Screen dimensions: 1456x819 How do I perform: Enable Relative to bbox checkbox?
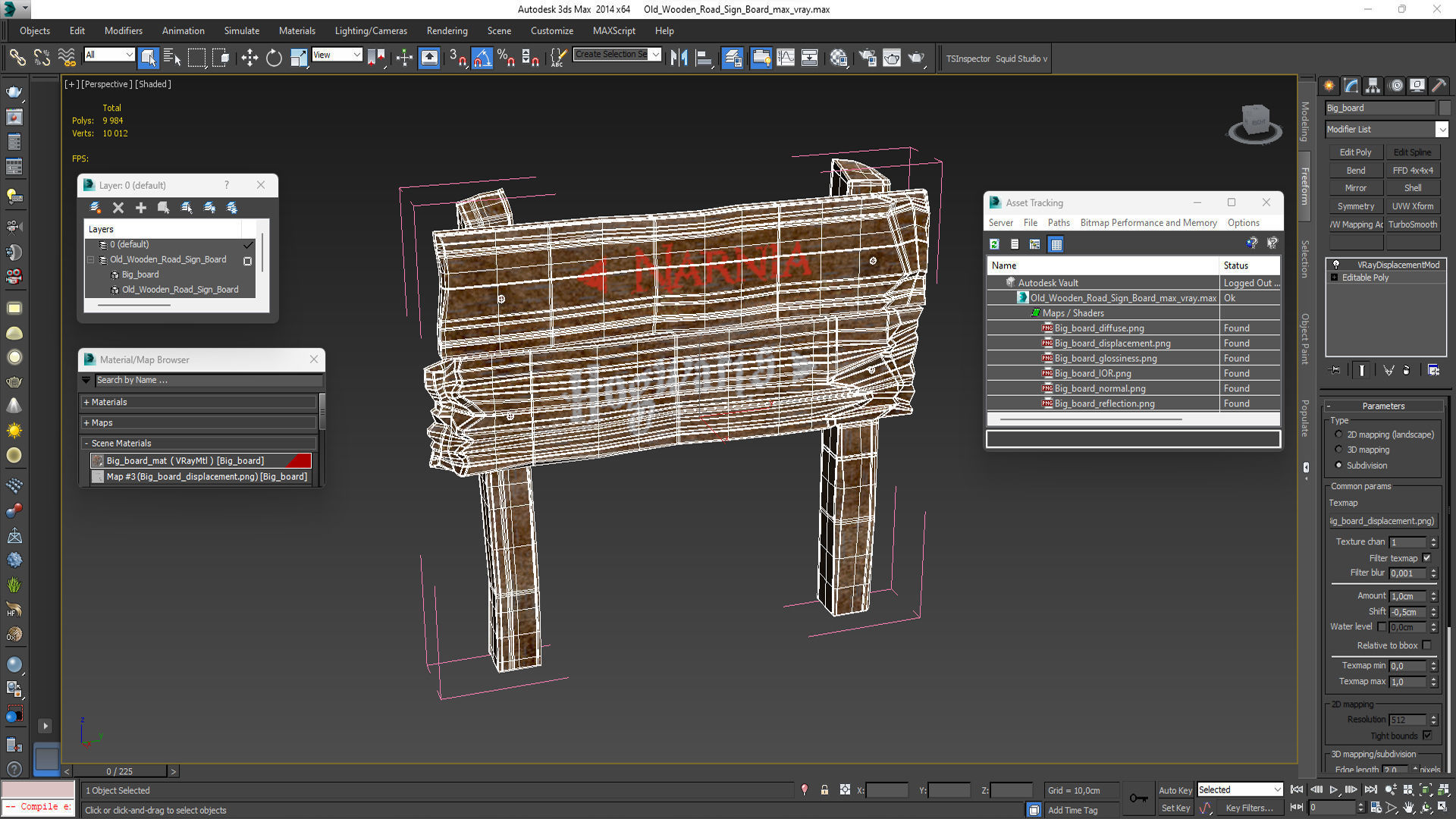point(1426,645)
